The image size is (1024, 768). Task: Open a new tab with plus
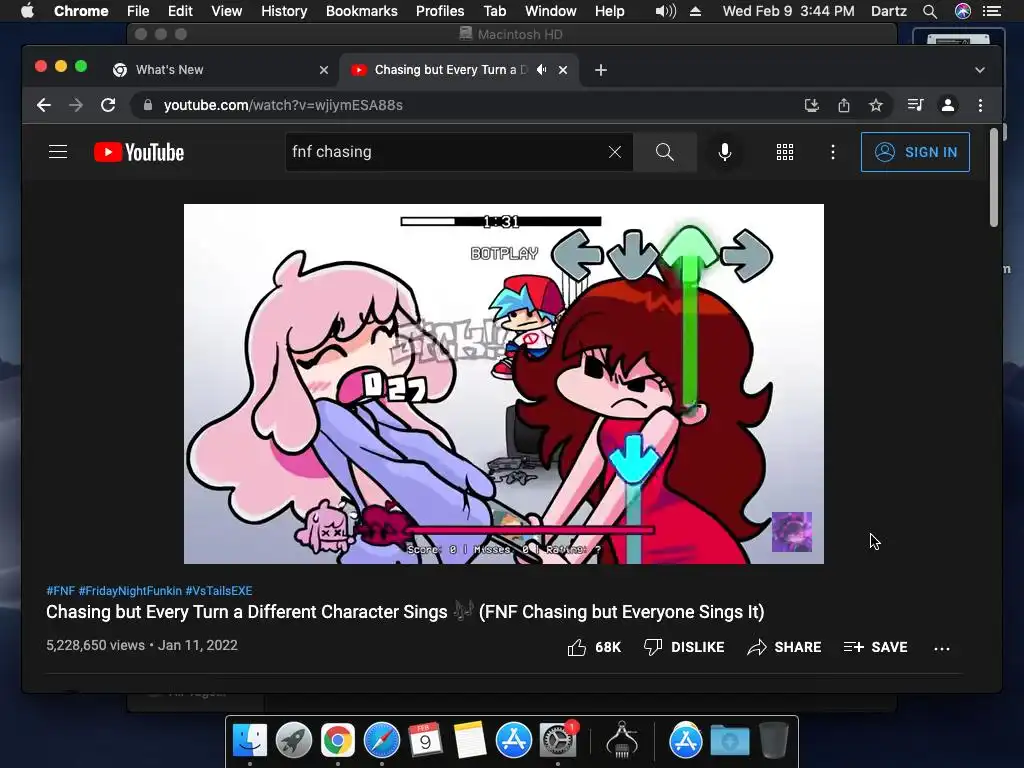tap(601, 70)
